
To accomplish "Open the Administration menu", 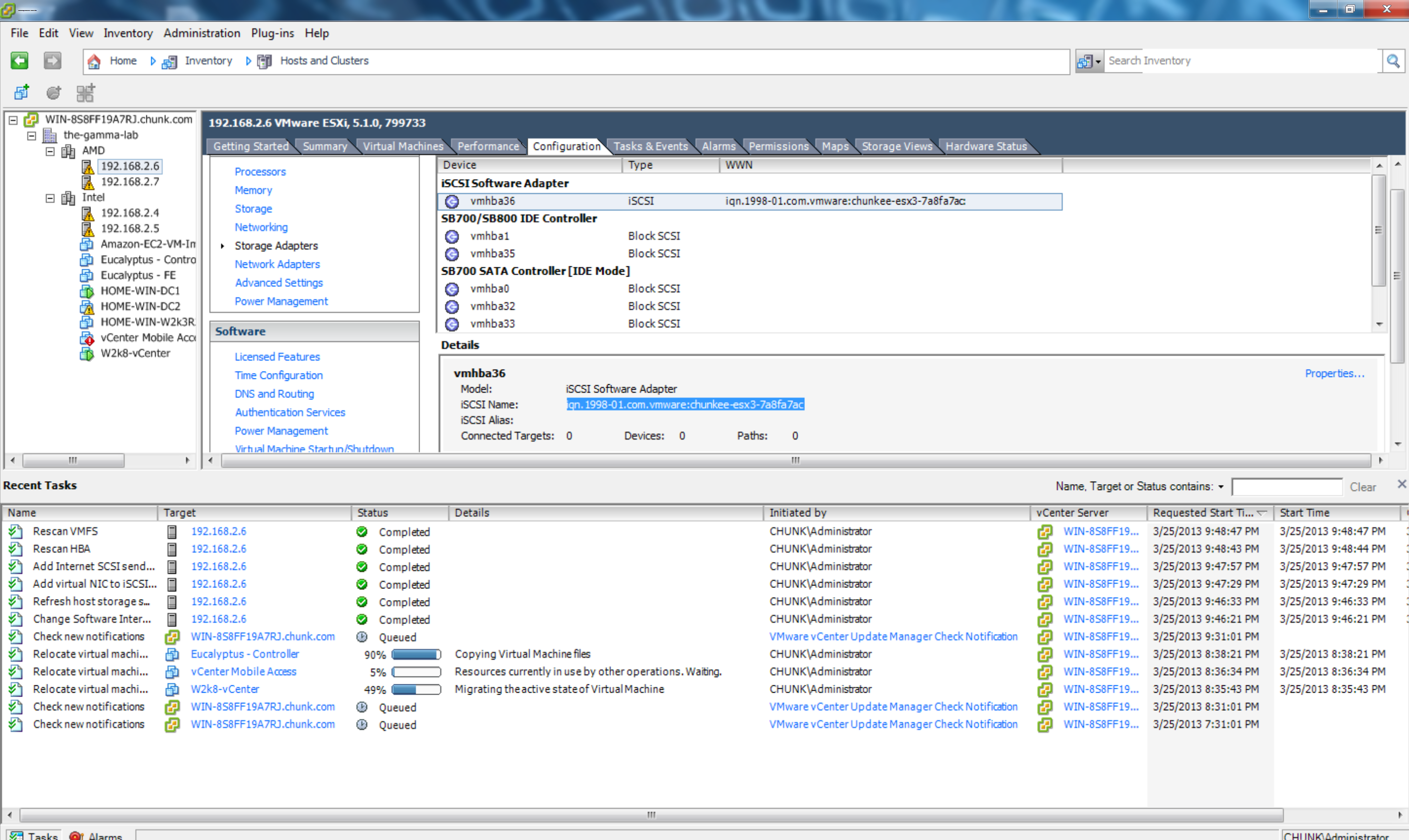I will pyautogui.click(x=202, y=33).
